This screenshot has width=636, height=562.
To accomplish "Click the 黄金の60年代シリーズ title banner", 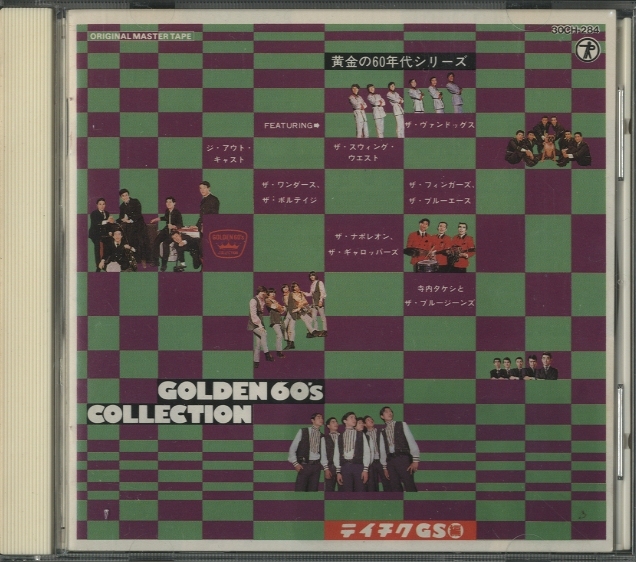I will point(398,62).
